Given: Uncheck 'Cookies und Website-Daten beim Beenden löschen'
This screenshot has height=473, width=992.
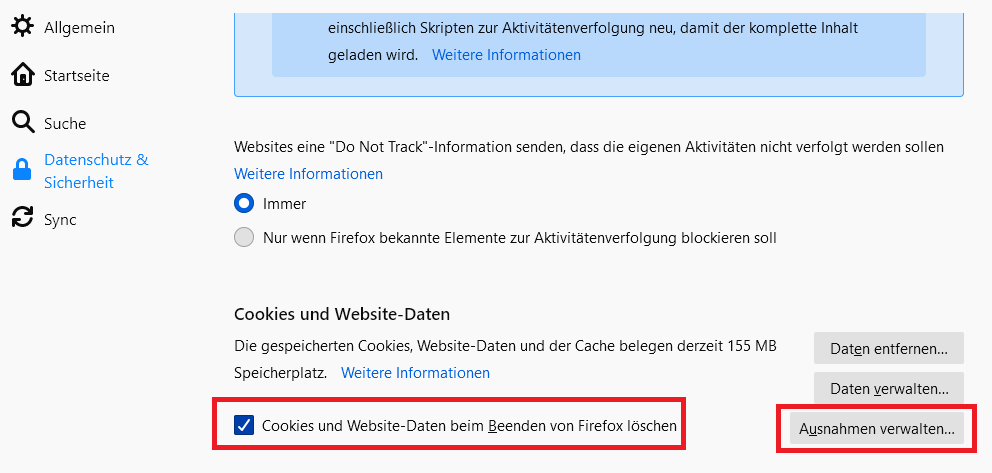Looking at the screenshot, I should 244,426.
